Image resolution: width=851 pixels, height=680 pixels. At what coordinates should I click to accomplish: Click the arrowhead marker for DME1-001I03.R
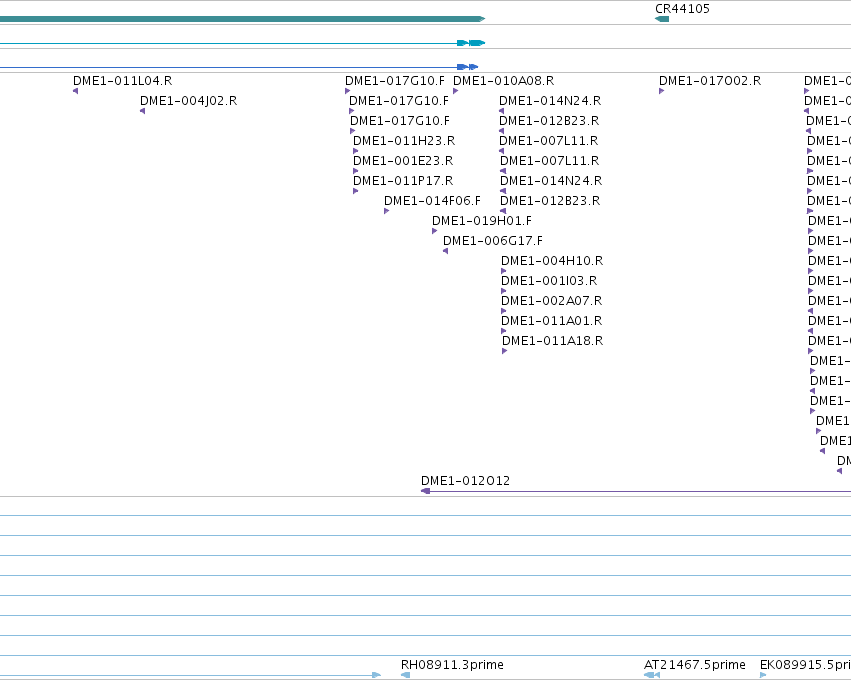point(504,291)
